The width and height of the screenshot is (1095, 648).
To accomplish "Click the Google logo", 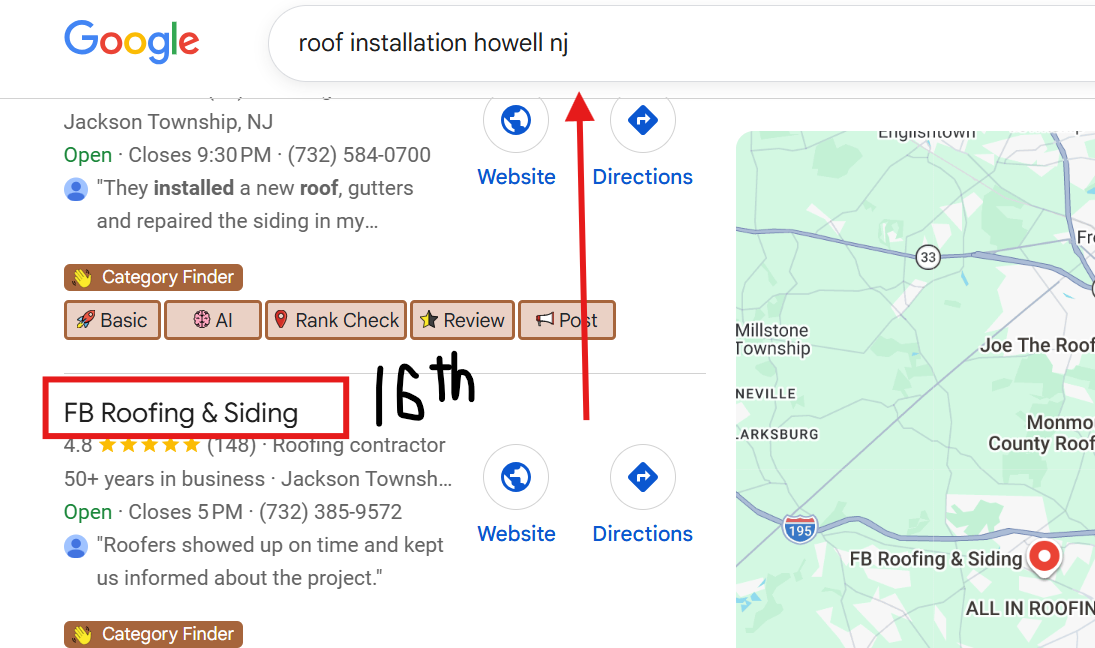I will click(x=131, y=41).
